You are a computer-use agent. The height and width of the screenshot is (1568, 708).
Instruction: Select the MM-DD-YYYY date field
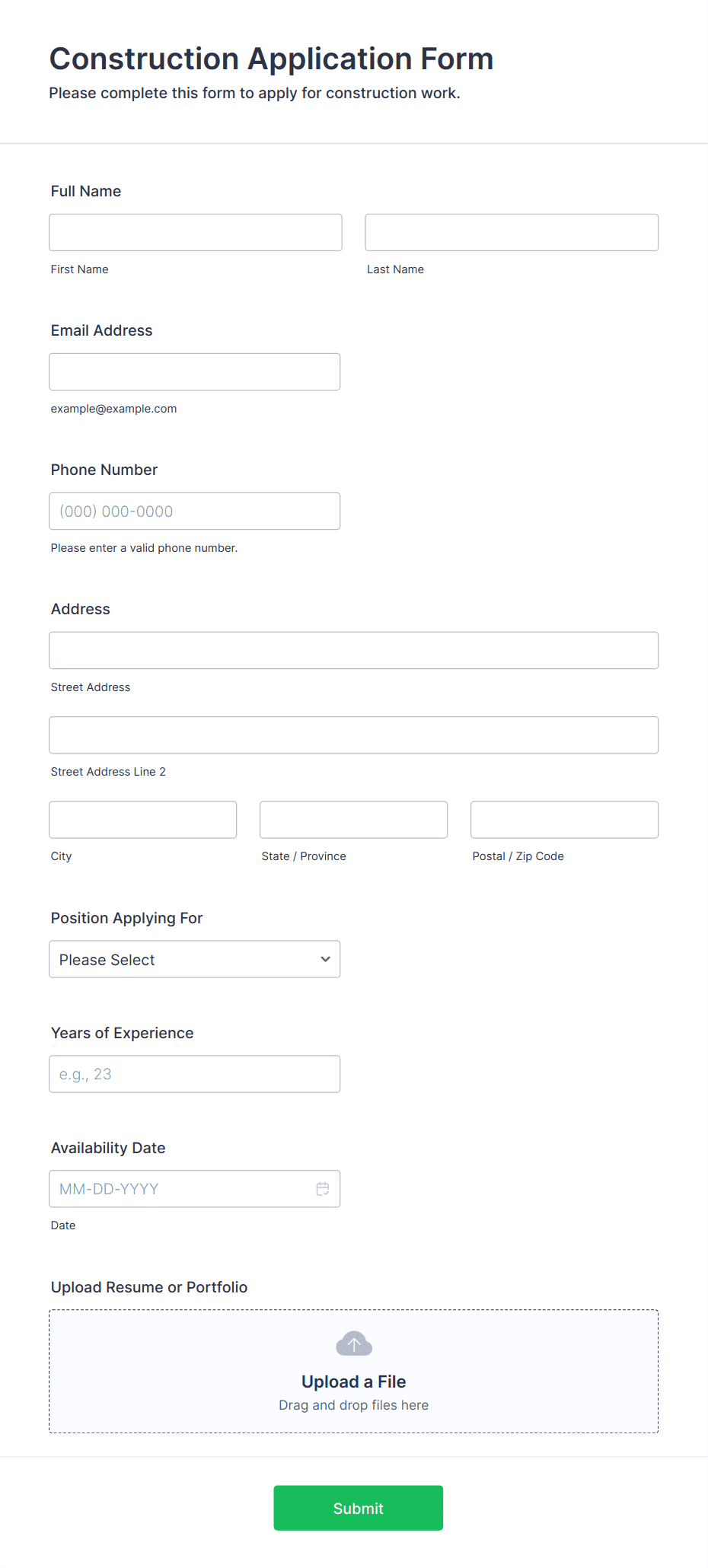183,1188
